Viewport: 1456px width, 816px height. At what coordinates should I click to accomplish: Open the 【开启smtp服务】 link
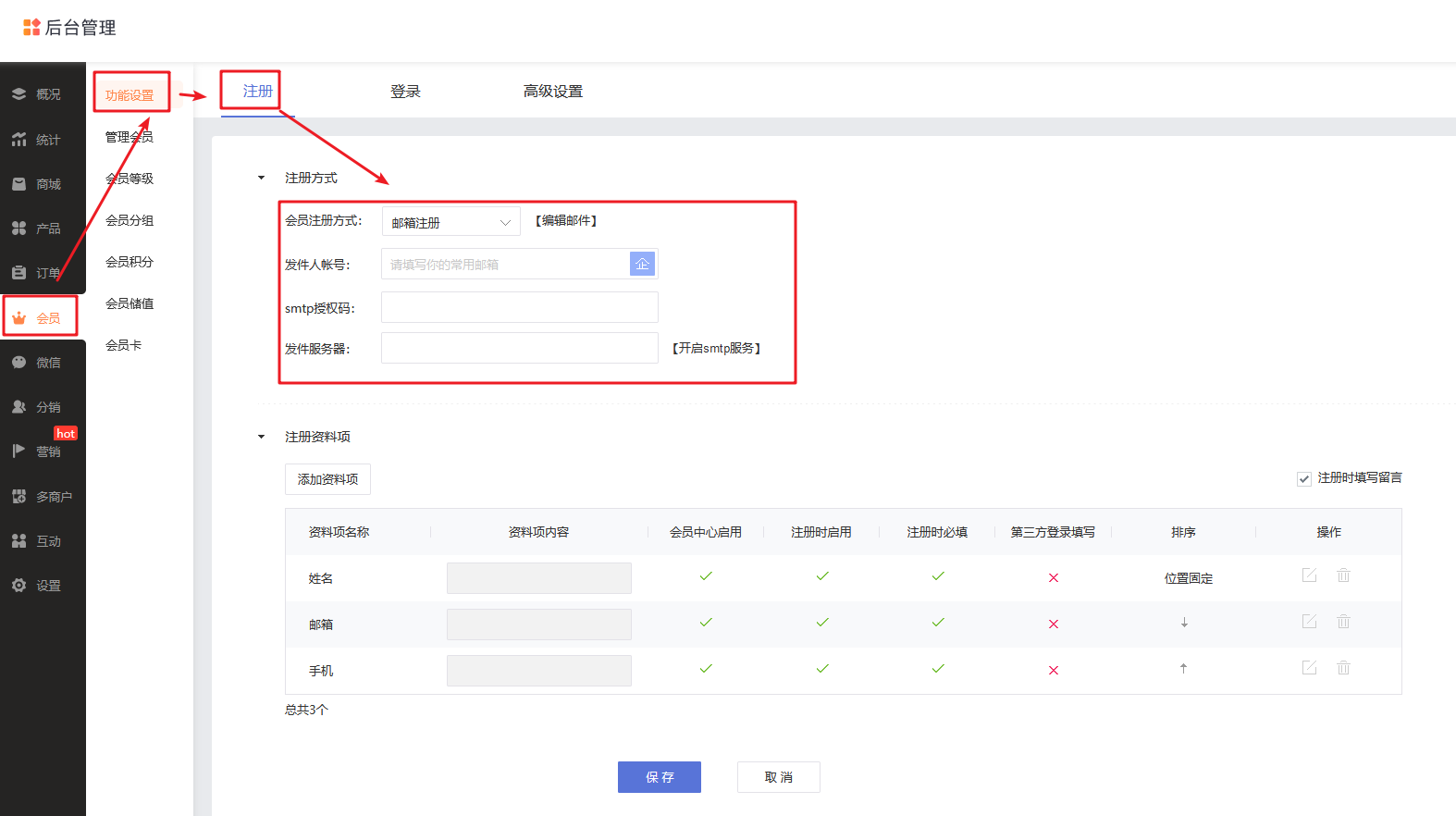click(x=716, y=349)
